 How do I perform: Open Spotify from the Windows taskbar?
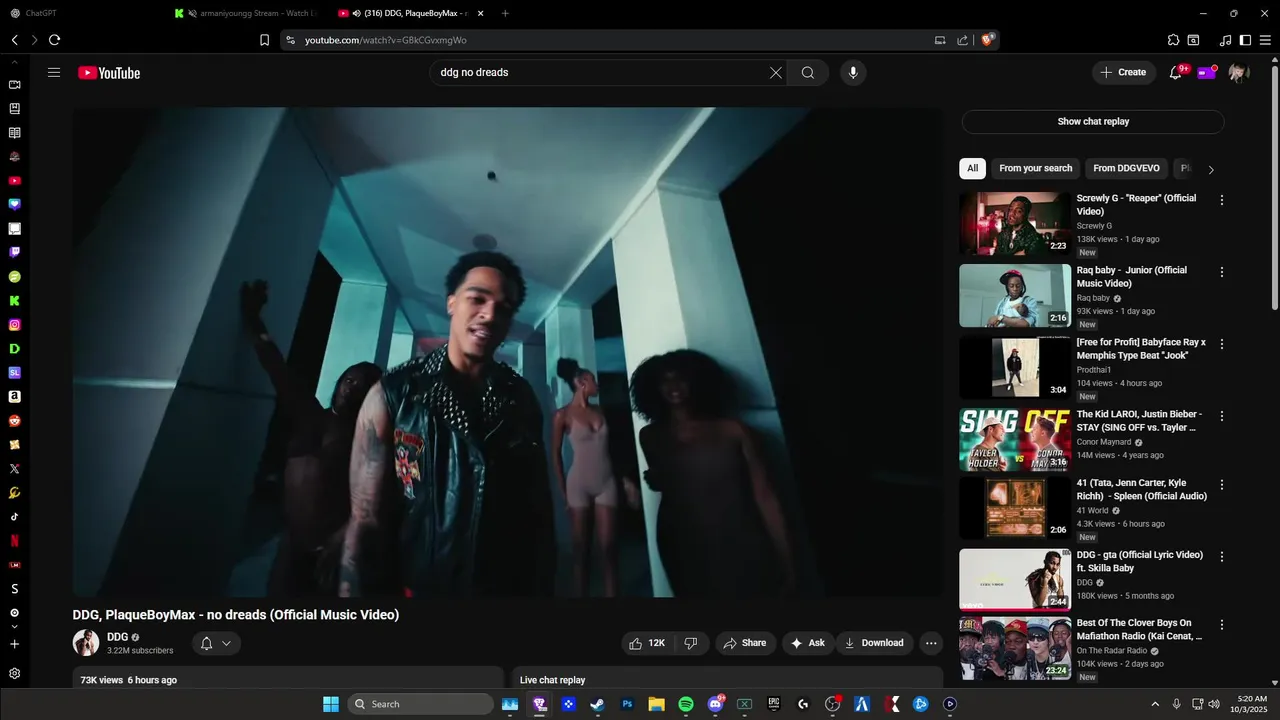pyautogui.click(x=686, y=704)
